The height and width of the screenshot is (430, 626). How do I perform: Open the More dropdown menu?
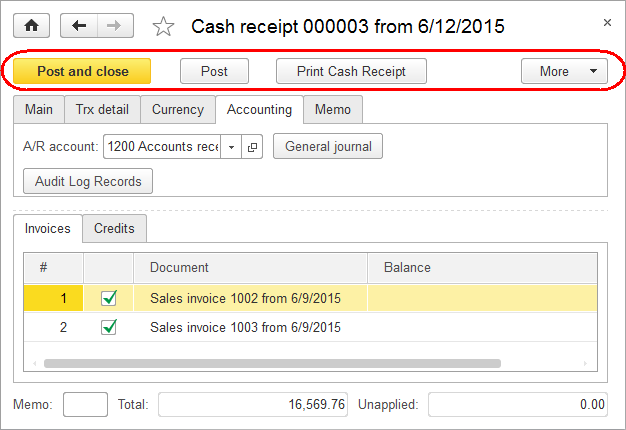[564, 71]
